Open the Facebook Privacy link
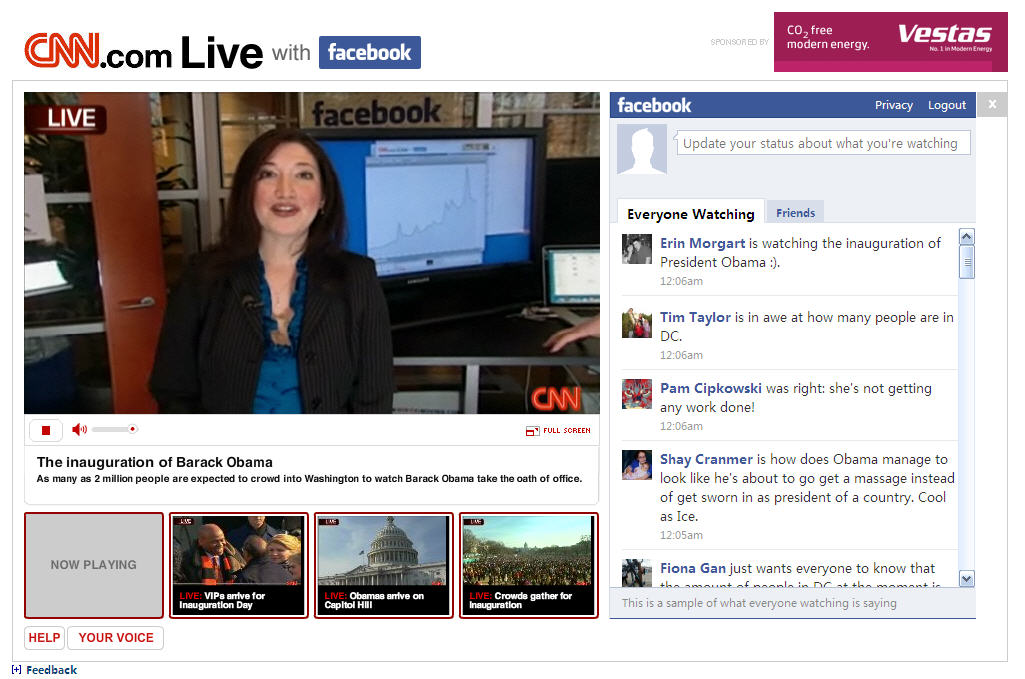 [x=894, y=105]
